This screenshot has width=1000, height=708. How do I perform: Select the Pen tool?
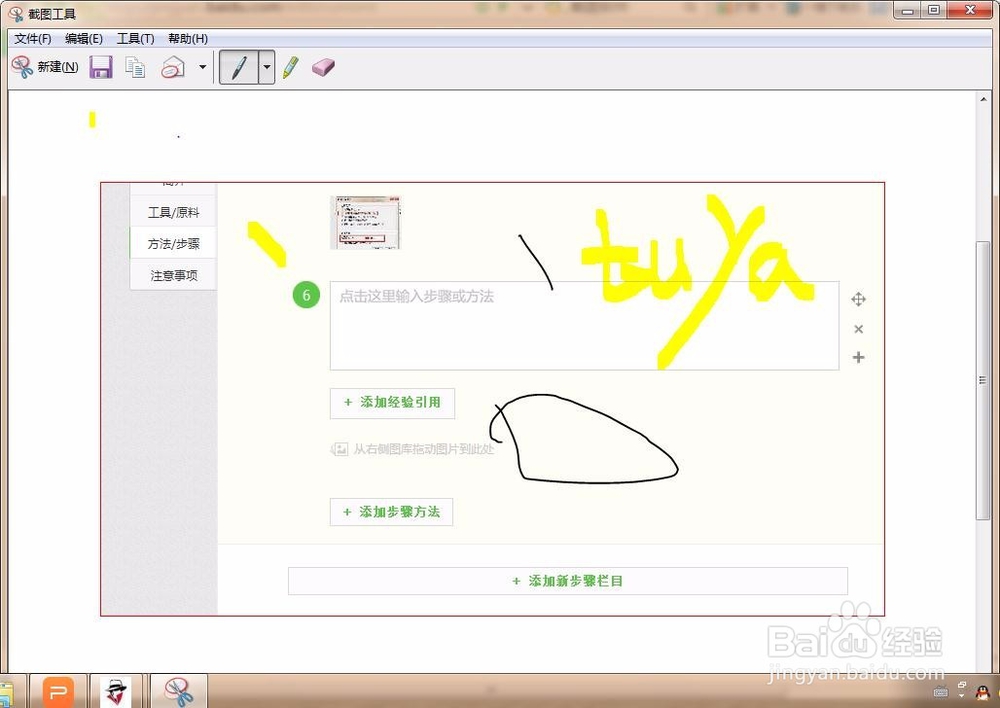pos(240,67)
